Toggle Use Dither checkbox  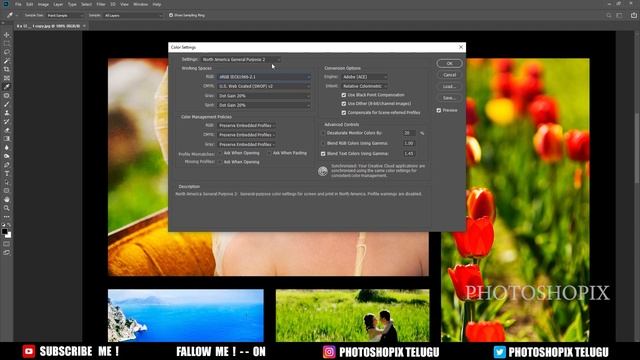(x=344, y=104)
